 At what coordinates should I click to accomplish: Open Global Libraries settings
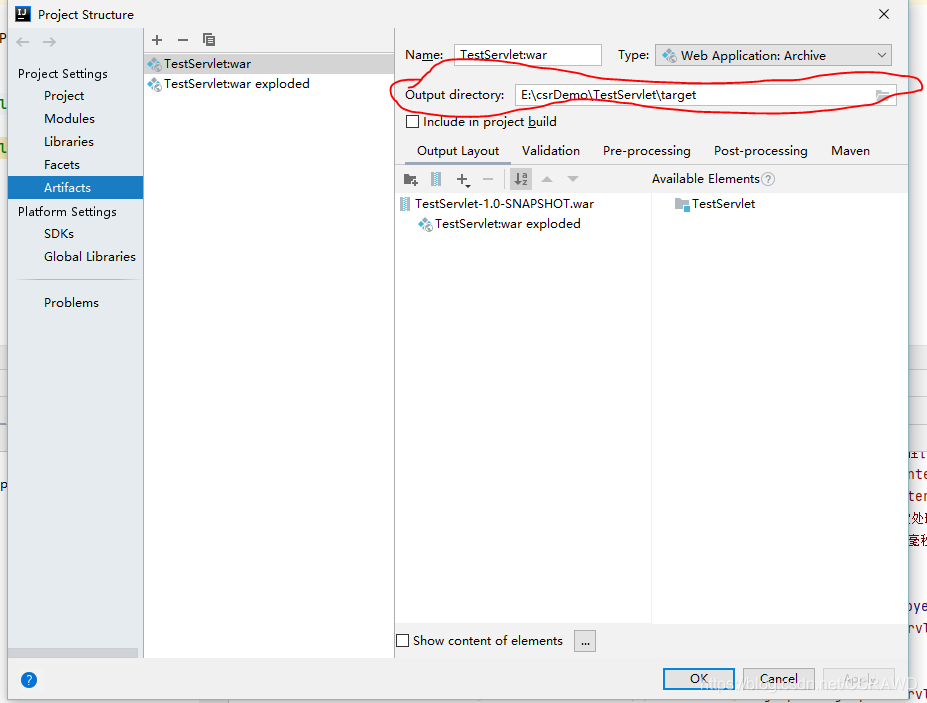(90, 257)
